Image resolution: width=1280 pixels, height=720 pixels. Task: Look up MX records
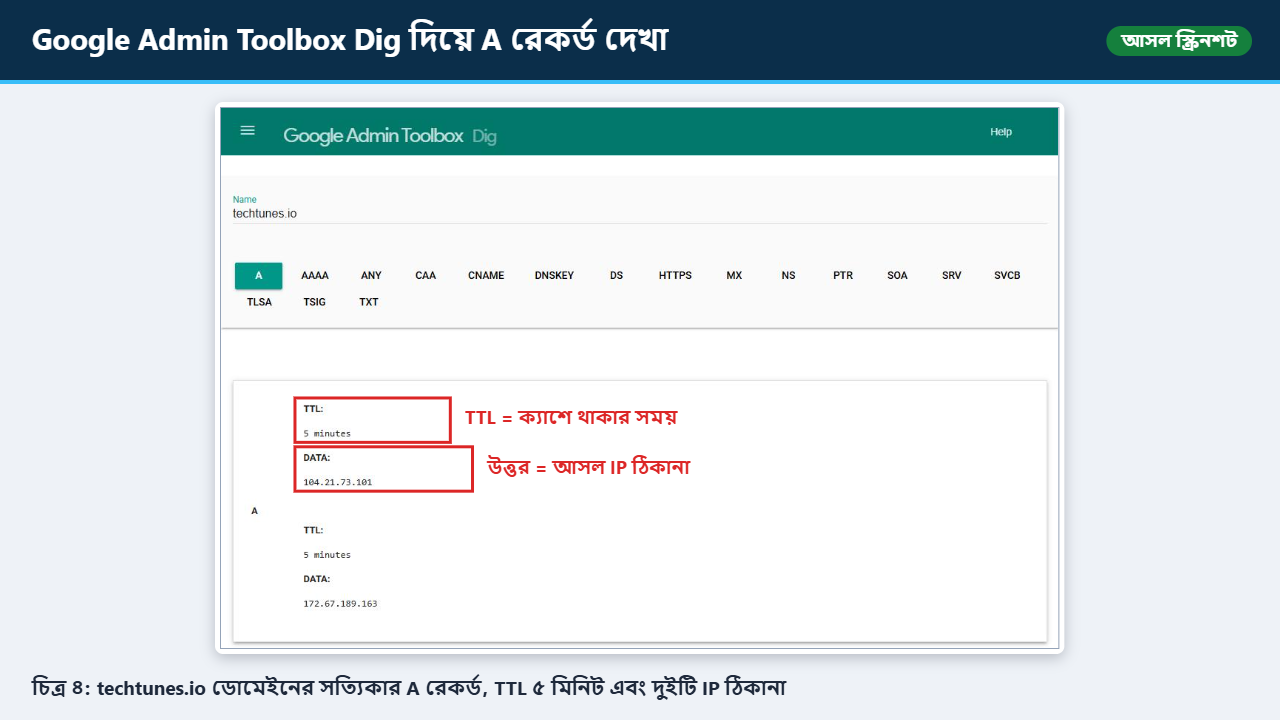(734, 276)
